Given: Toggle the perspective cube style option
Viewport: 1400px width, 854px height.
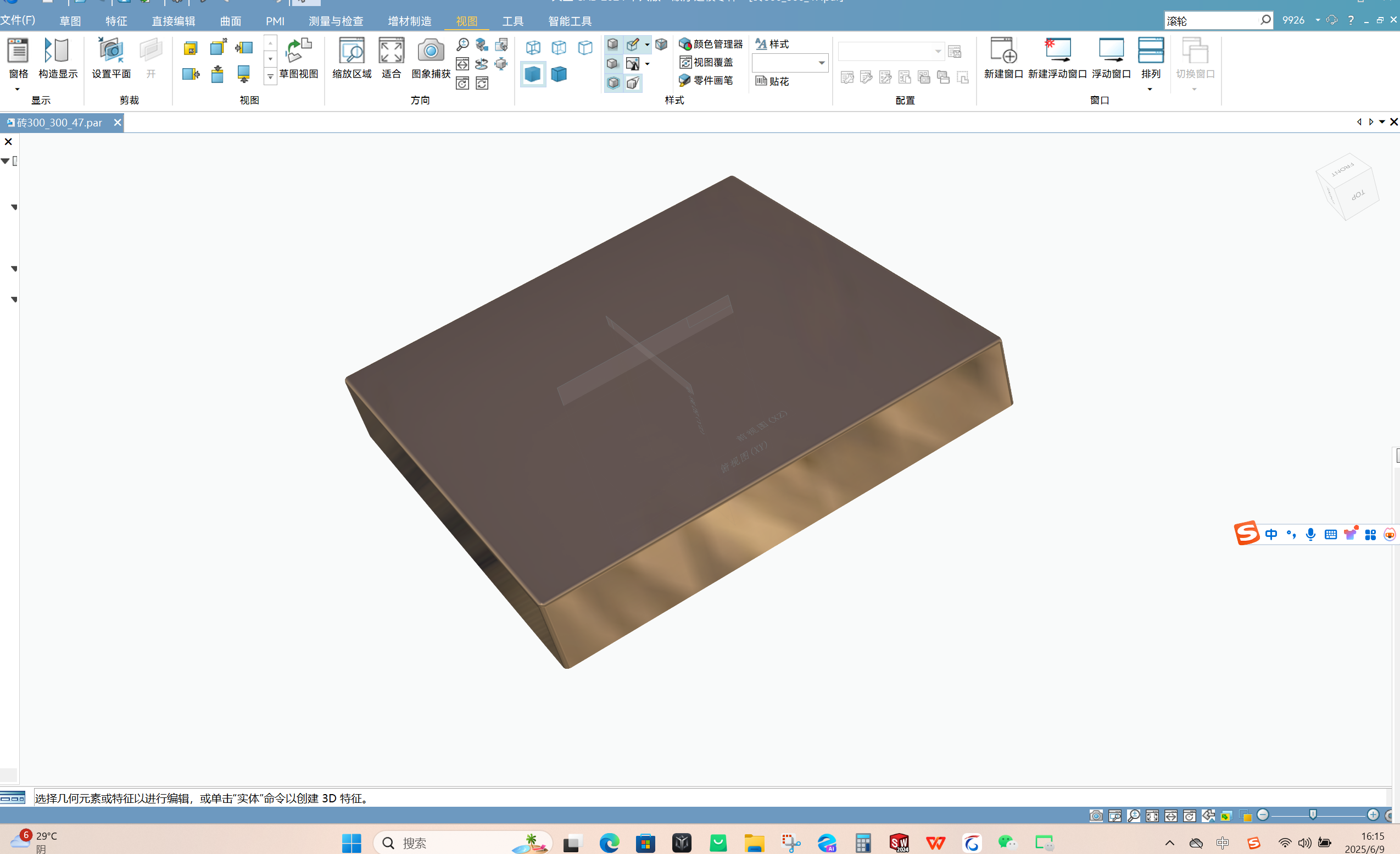Looking at the screenshot, I should 632,83.
